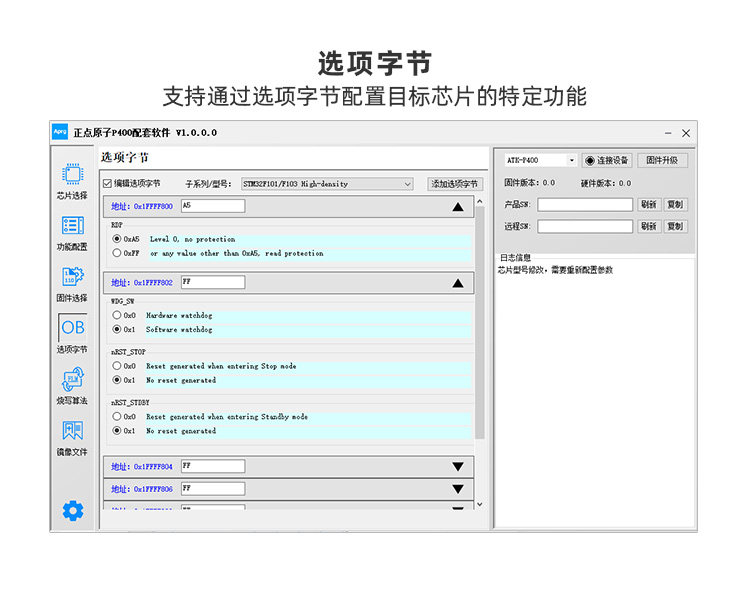Click the 硬件版本: 0.0 text
This screenshot has width=750, height=593.
tap(606, 183)
